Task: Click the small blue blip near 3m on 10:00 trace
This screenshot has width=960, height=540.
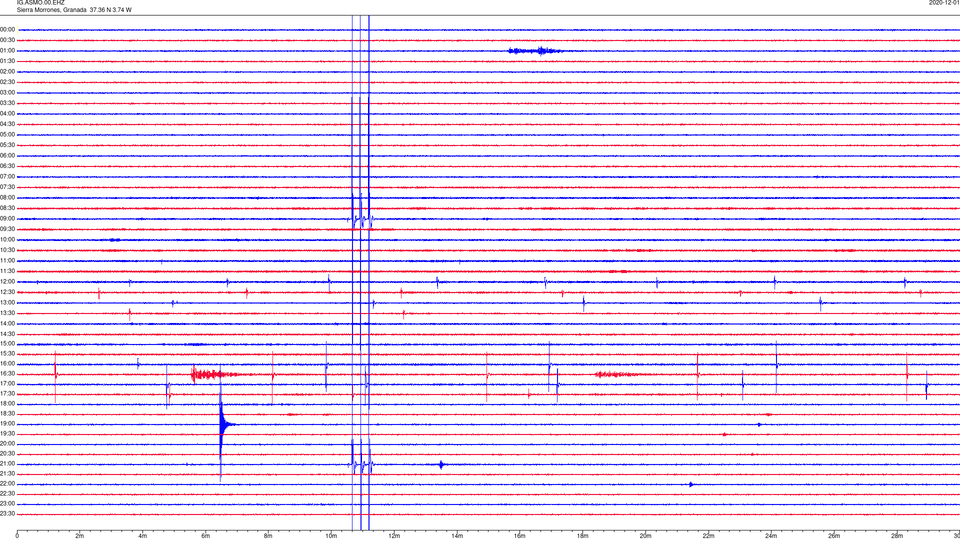Action: point(114,240)
